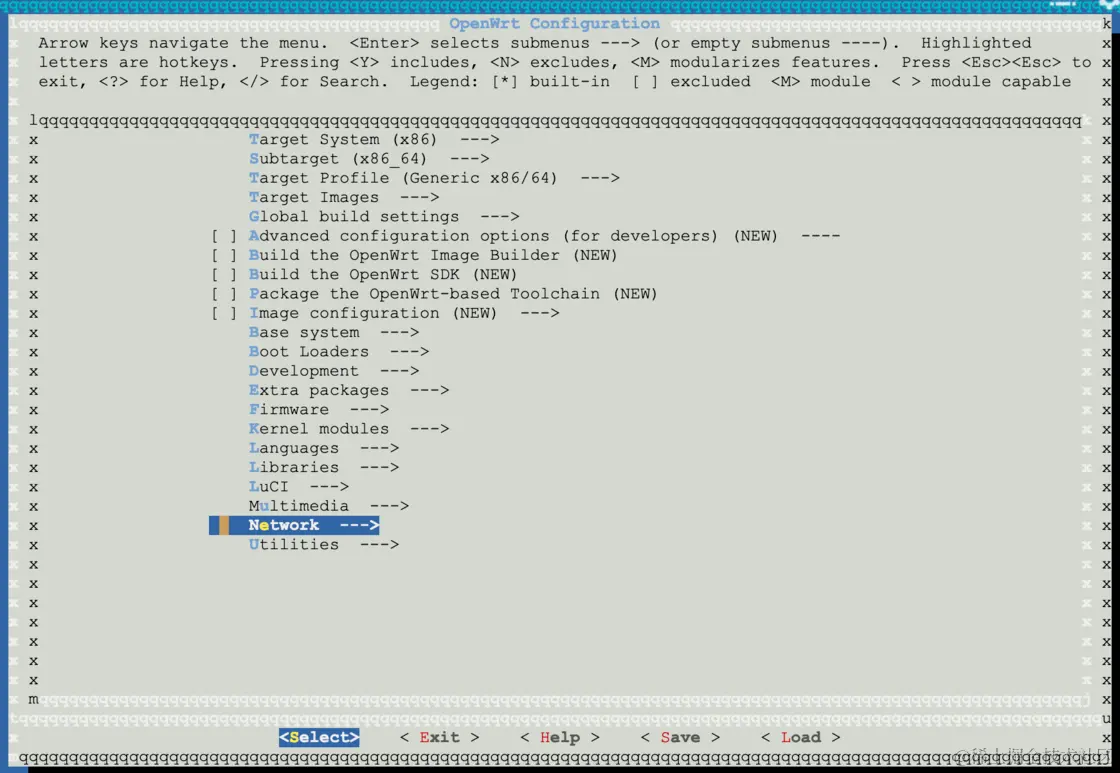Screen dimensions: 1120x773
Task: Enable Build the OpenWrt Image Builder checkbox
Action: 224,255
